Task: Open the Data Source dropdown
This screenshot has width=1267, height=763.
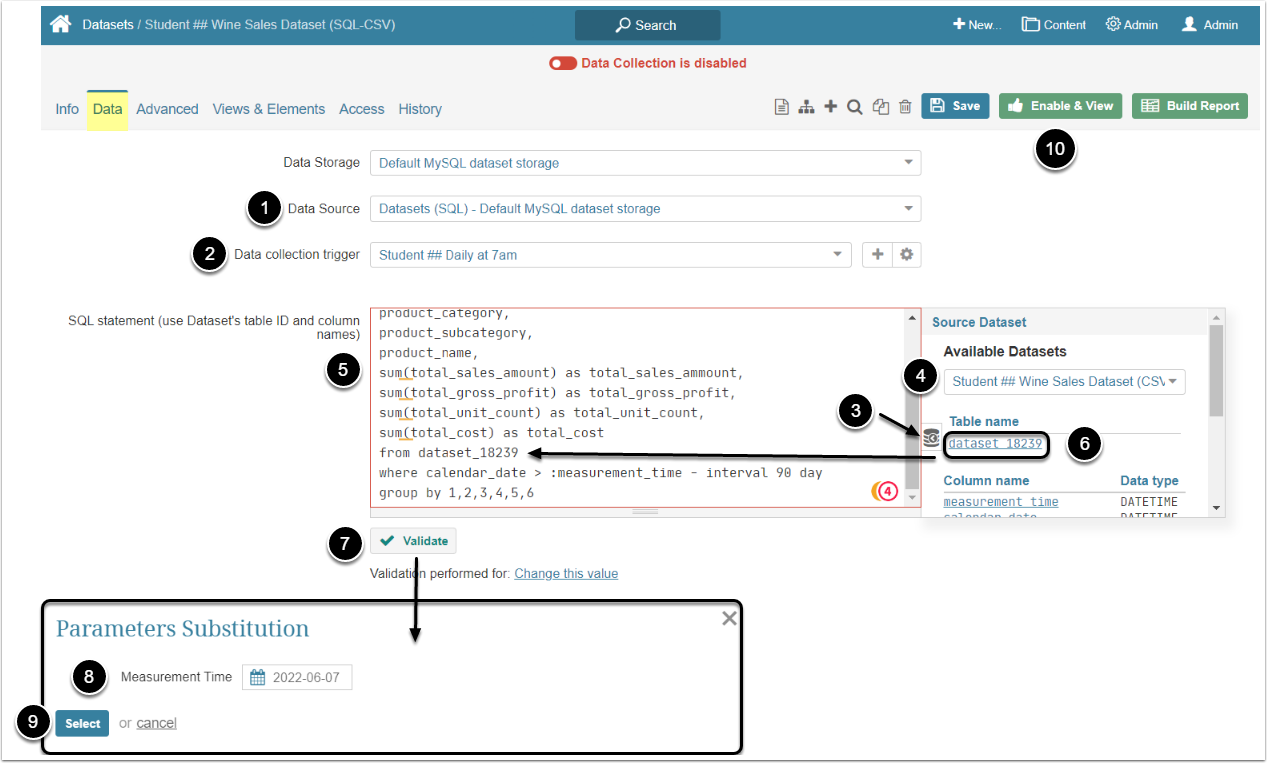Action: coord(645,209)
